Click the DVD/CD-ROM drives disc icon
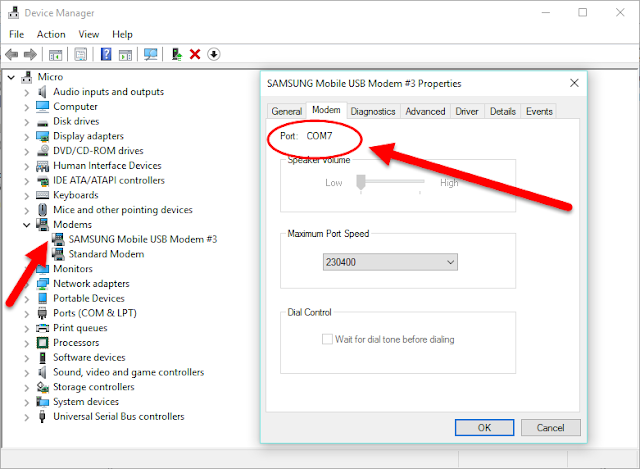The height and width of the screenshot is (469, 640). [42, 151]
